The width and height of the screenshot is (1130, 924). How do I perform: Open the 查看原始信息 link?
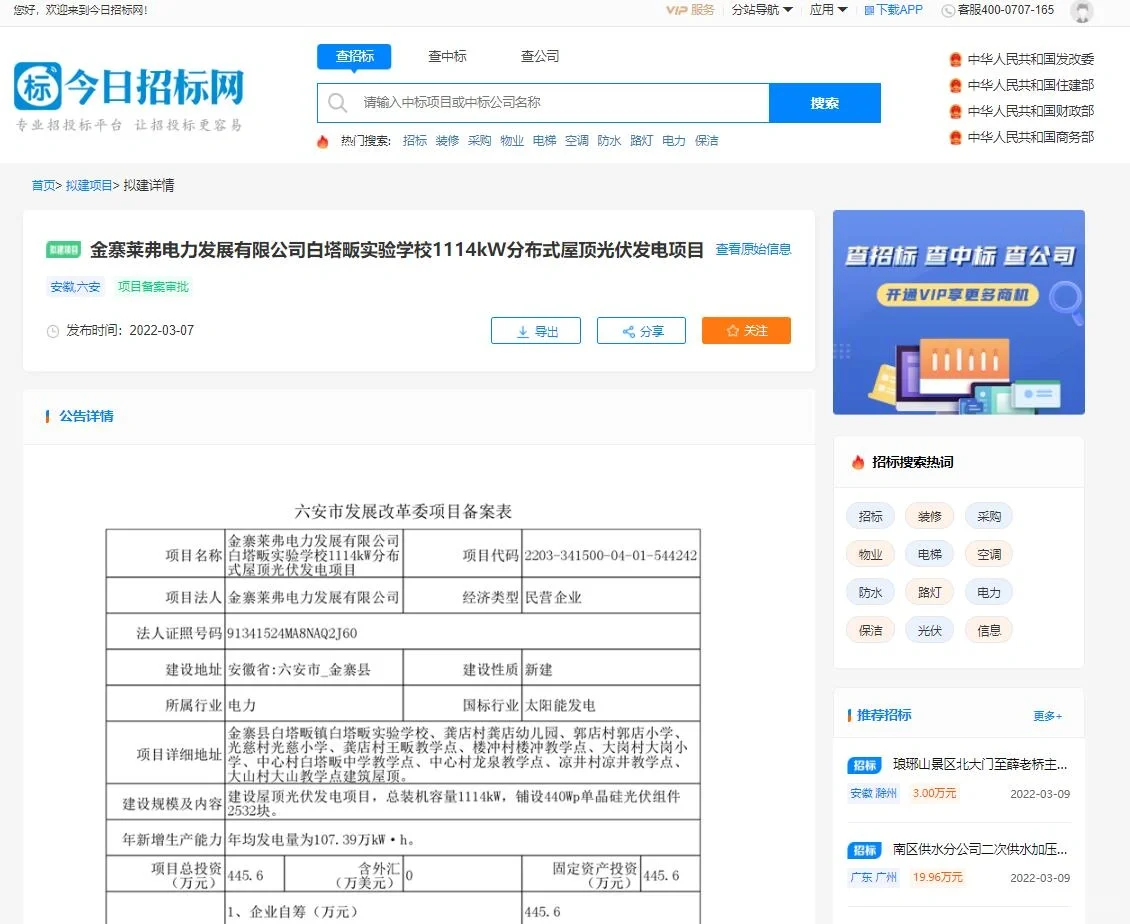point(753,249)
